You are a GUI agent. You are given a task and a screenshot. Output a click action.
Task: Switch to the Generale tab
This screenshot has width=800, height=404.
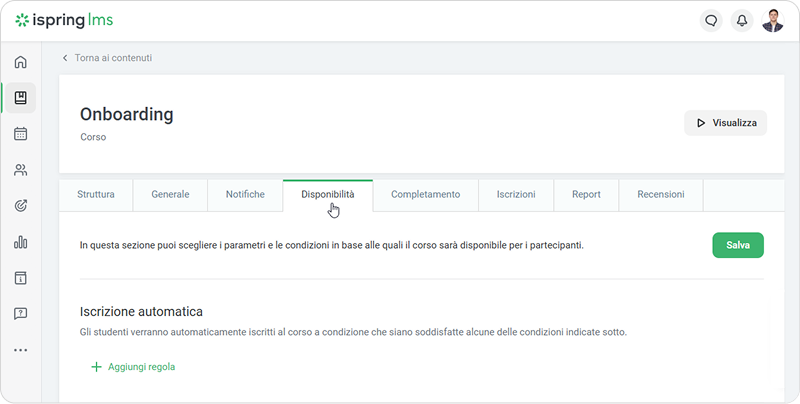tap(170, 195)
